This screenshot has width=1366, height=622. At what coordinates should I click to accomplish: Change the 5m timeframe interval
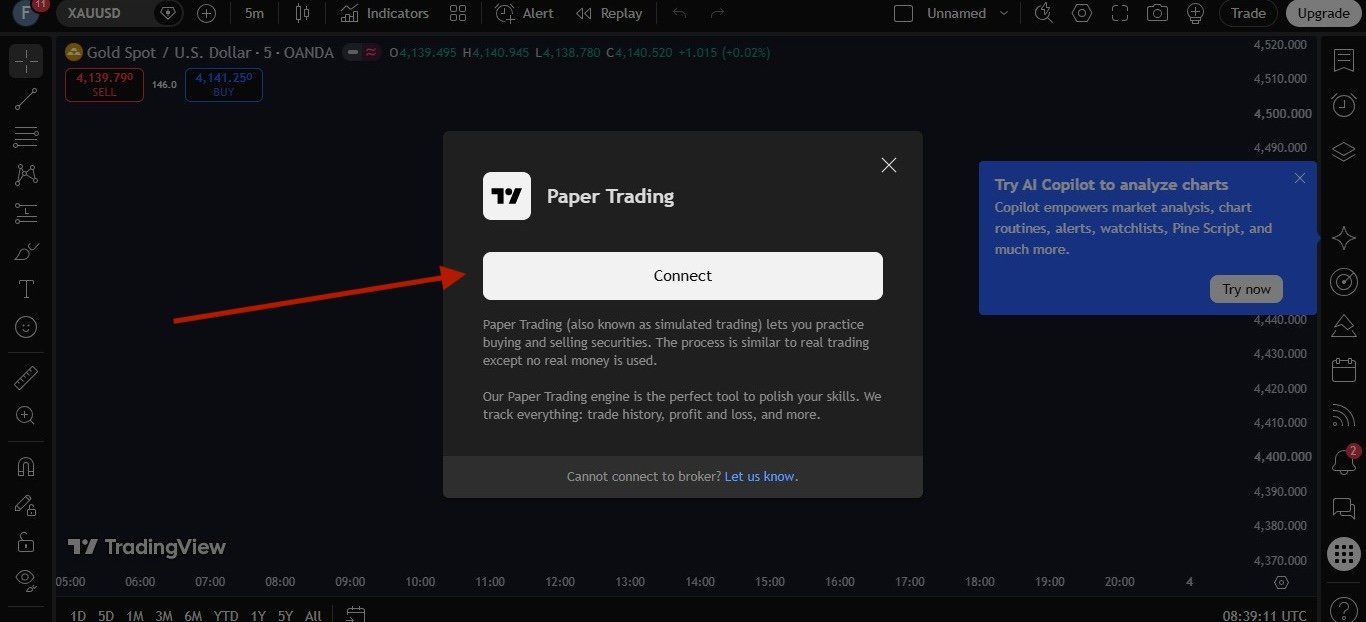coord(254,13)
